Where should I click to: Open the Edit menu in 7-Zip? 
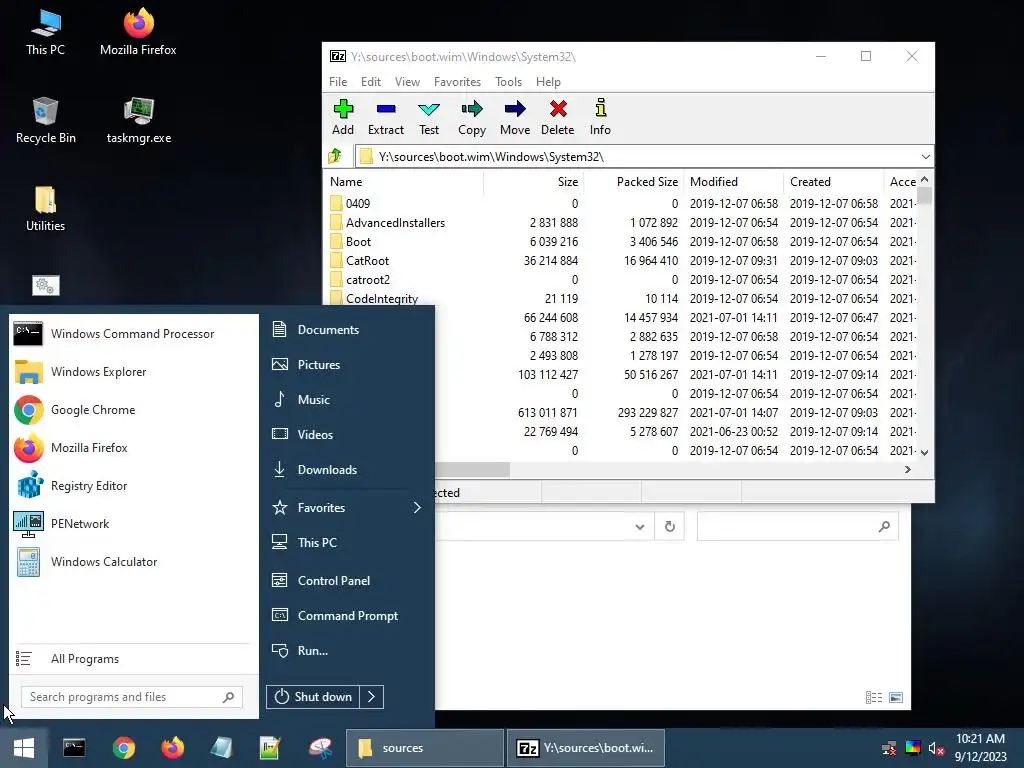coord(371,82)
